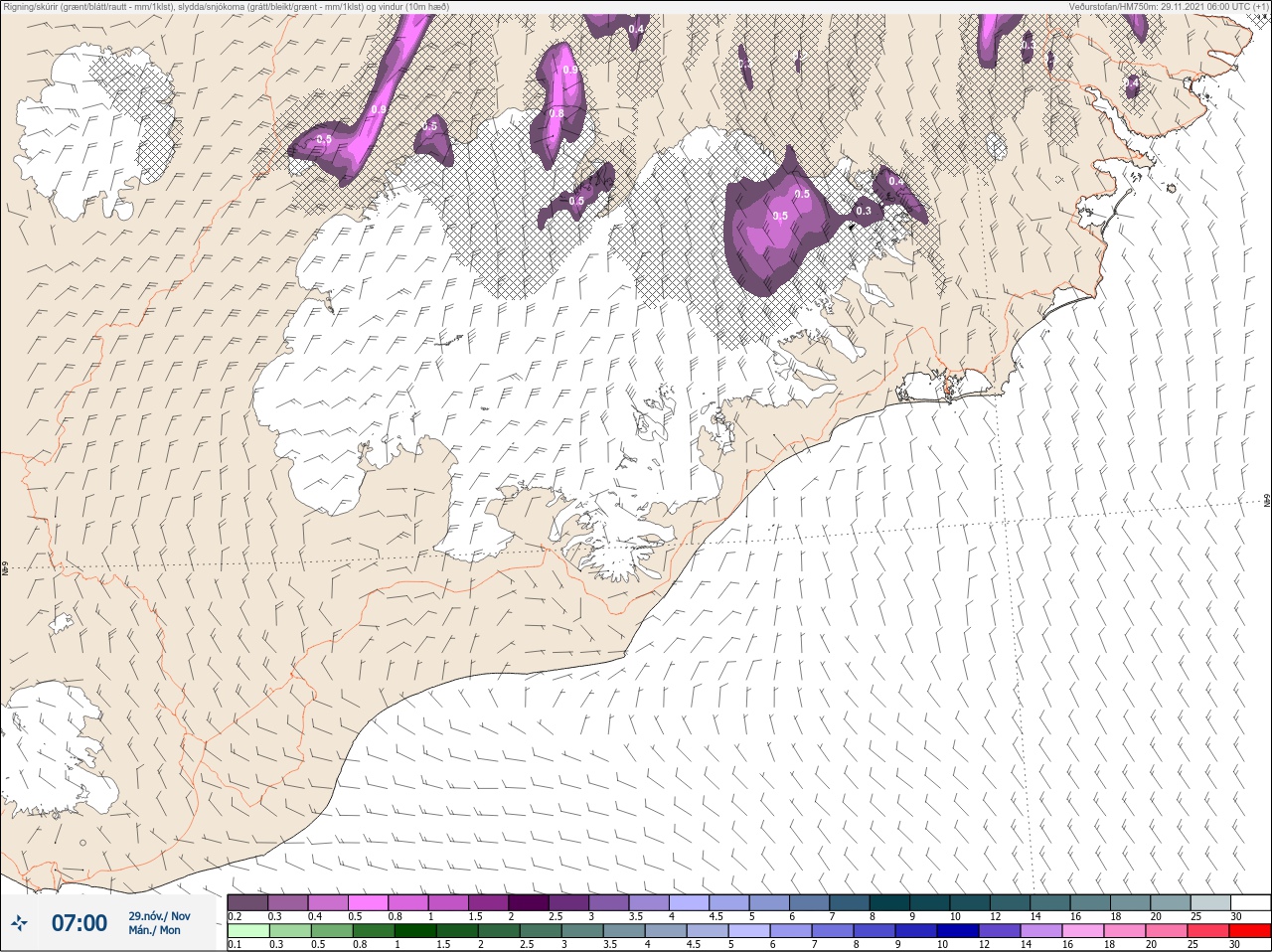The image size is (1272, 952).
Task: Click the 0.8 precipitation value on the map
Action: point(556,113)
